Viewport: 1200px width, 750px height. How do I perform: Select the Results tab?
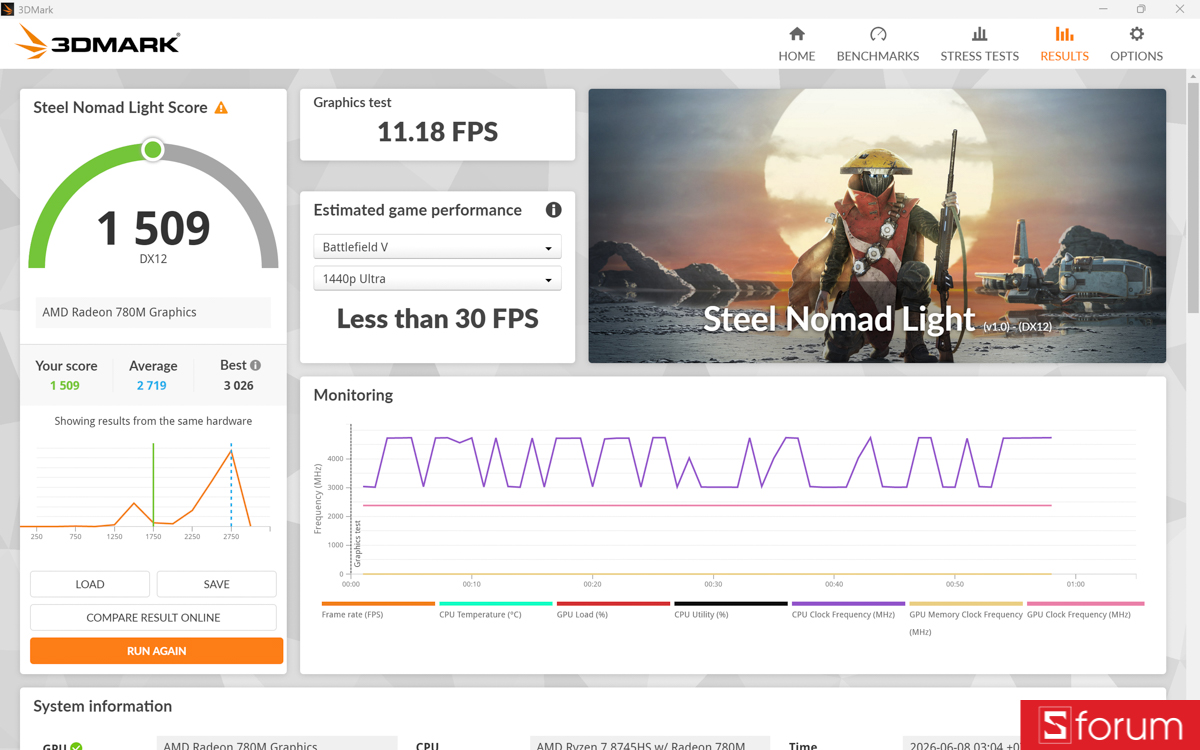(x=1064, y=45)
